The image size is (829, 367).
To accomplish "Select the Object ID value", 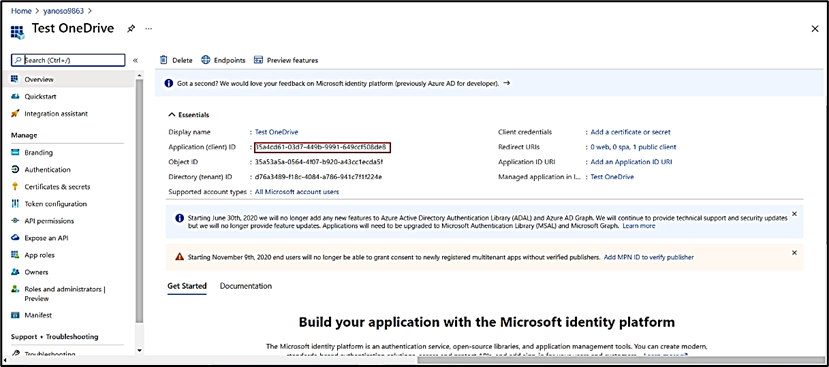I will pos(319,162).
